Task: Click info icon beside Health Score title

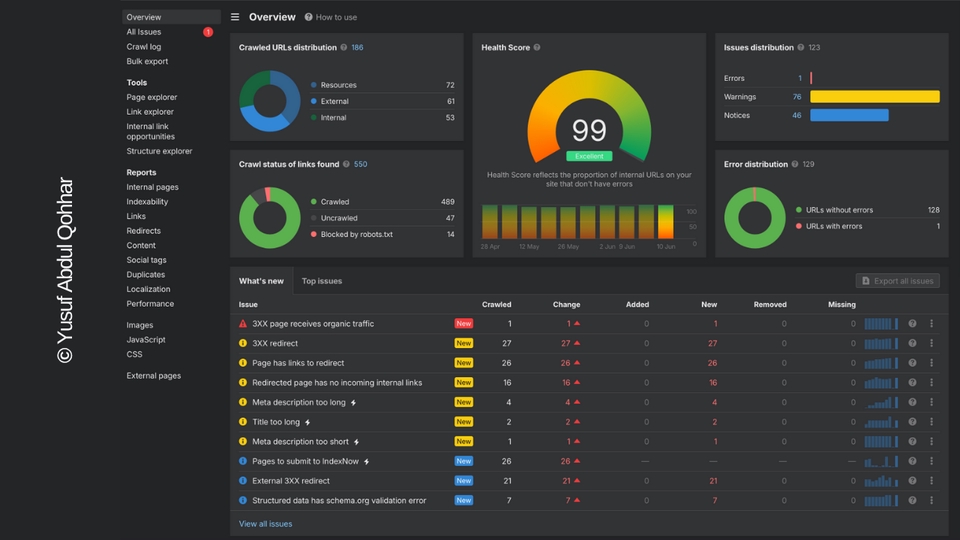Action: pos(537,47)
